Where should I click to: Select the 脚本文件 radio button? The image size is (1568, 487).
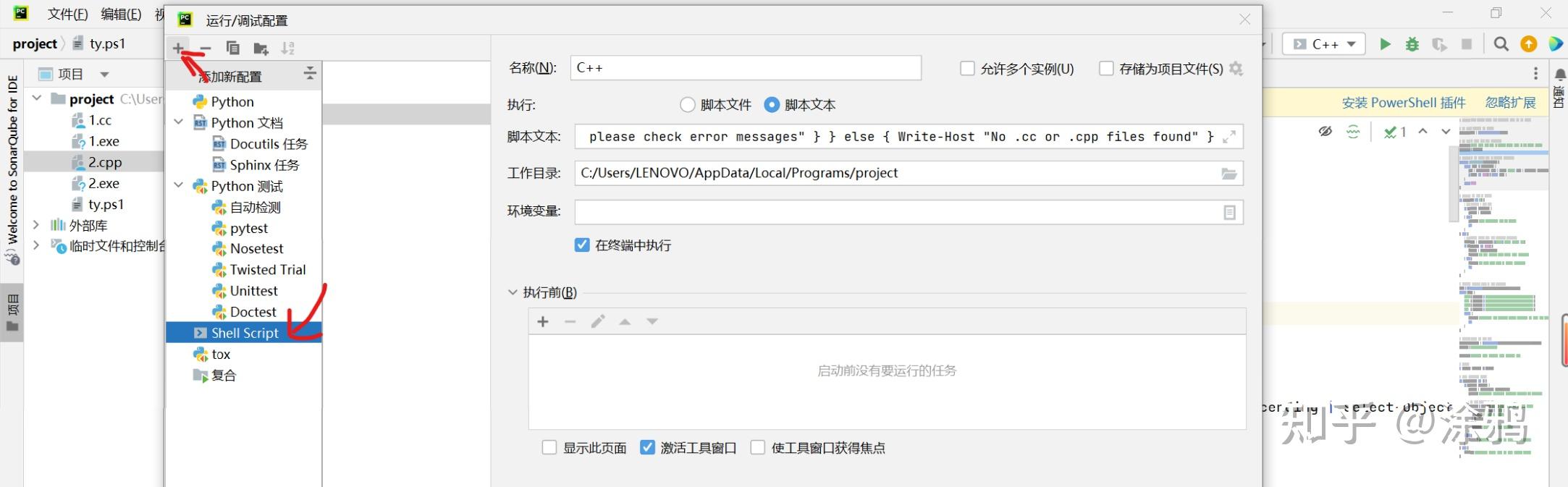688,105
